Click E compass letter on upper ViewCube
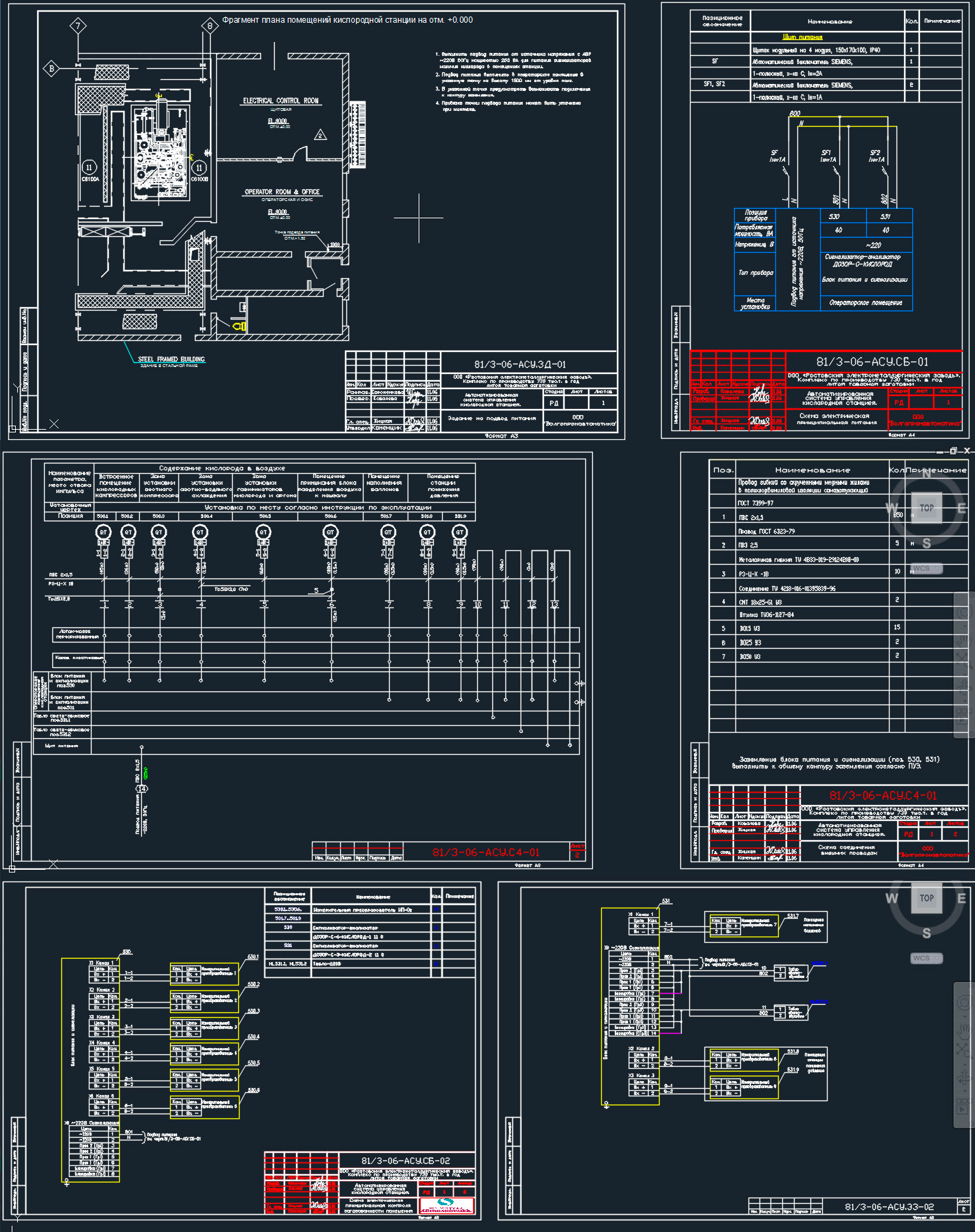 962,509
